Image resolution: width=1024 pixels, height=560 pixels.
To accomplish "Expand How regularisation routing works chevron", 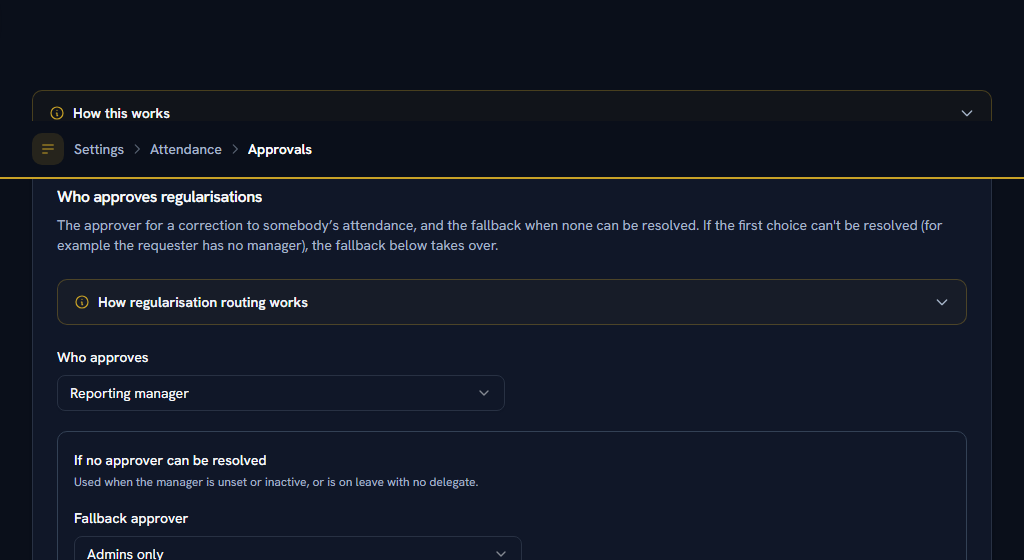I will (942, 302).
